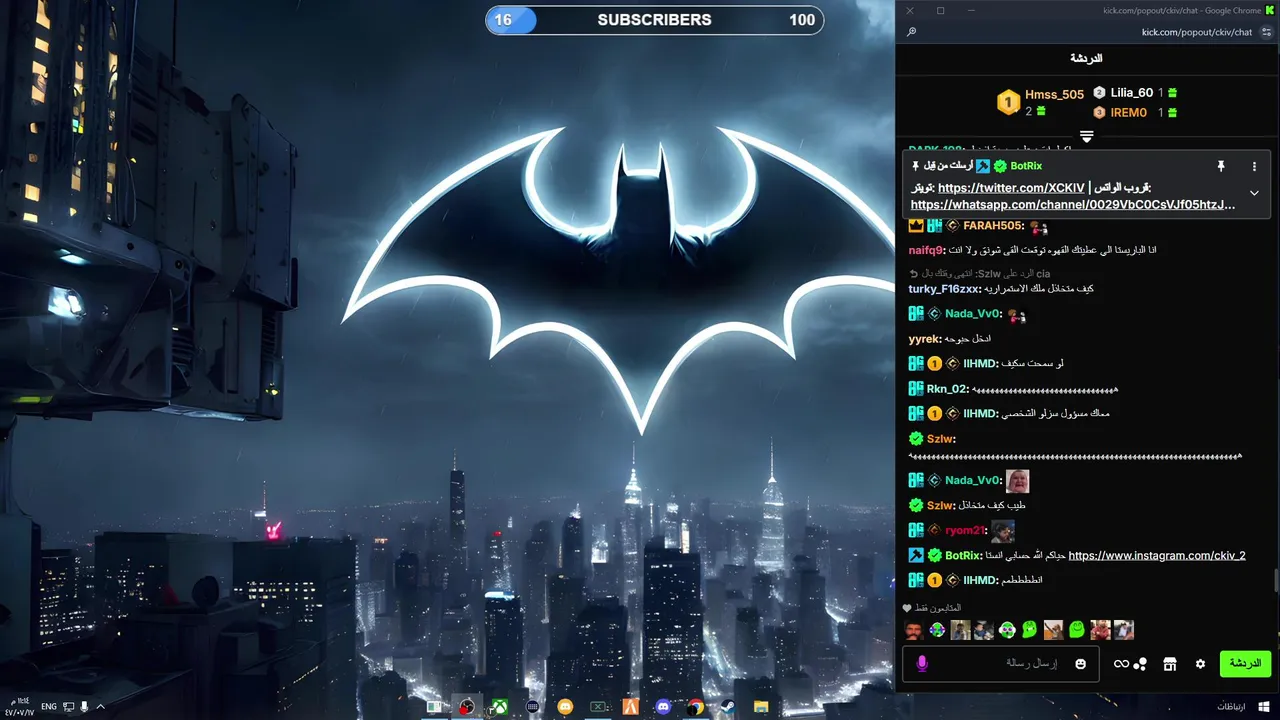This screenshot has width=1280, height=720.
Task: Open File Explorer from the taskbar
Action: 760,707
